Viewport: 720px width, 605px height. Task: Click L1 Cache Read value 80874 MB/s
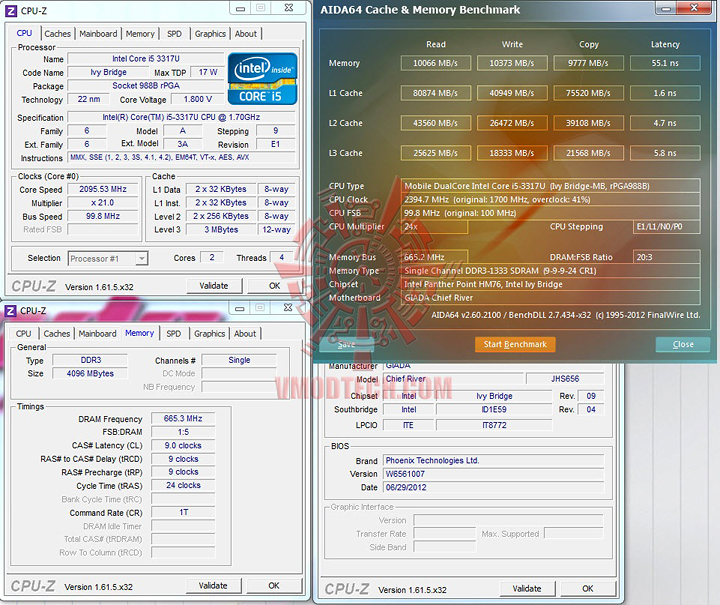coord(435,93)
